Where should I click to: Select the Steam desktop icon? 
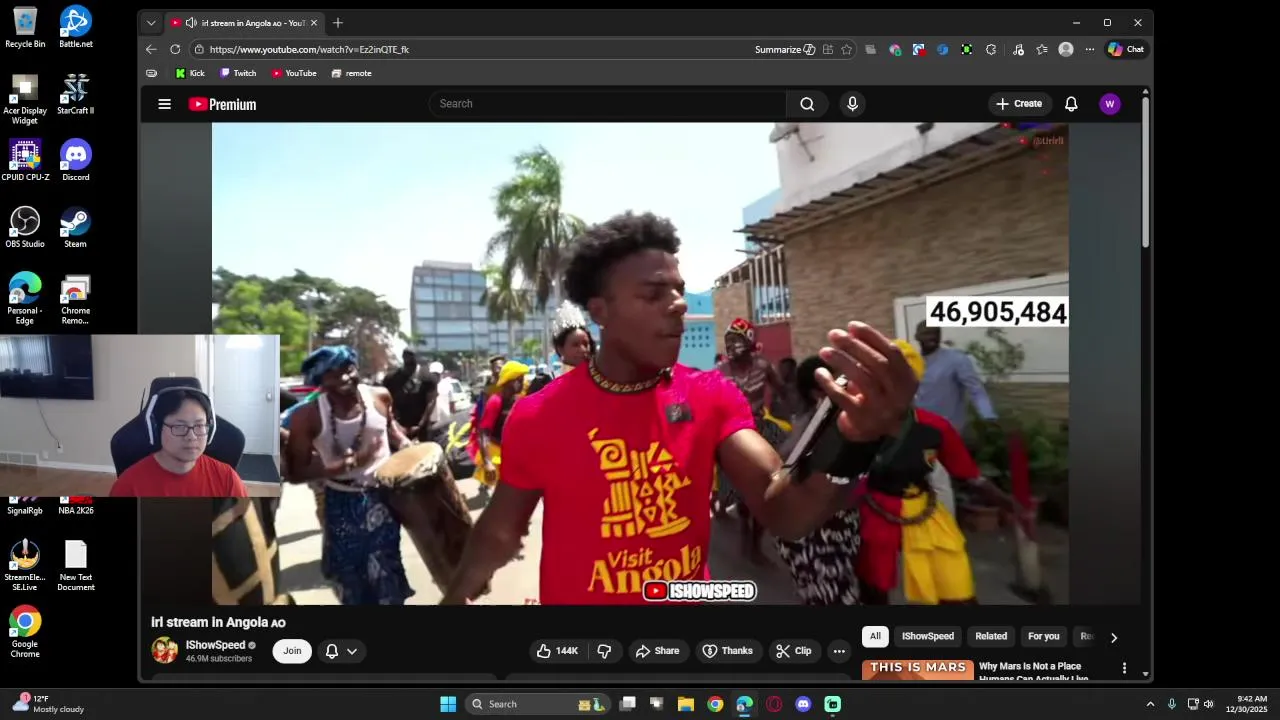pos(76,227)
